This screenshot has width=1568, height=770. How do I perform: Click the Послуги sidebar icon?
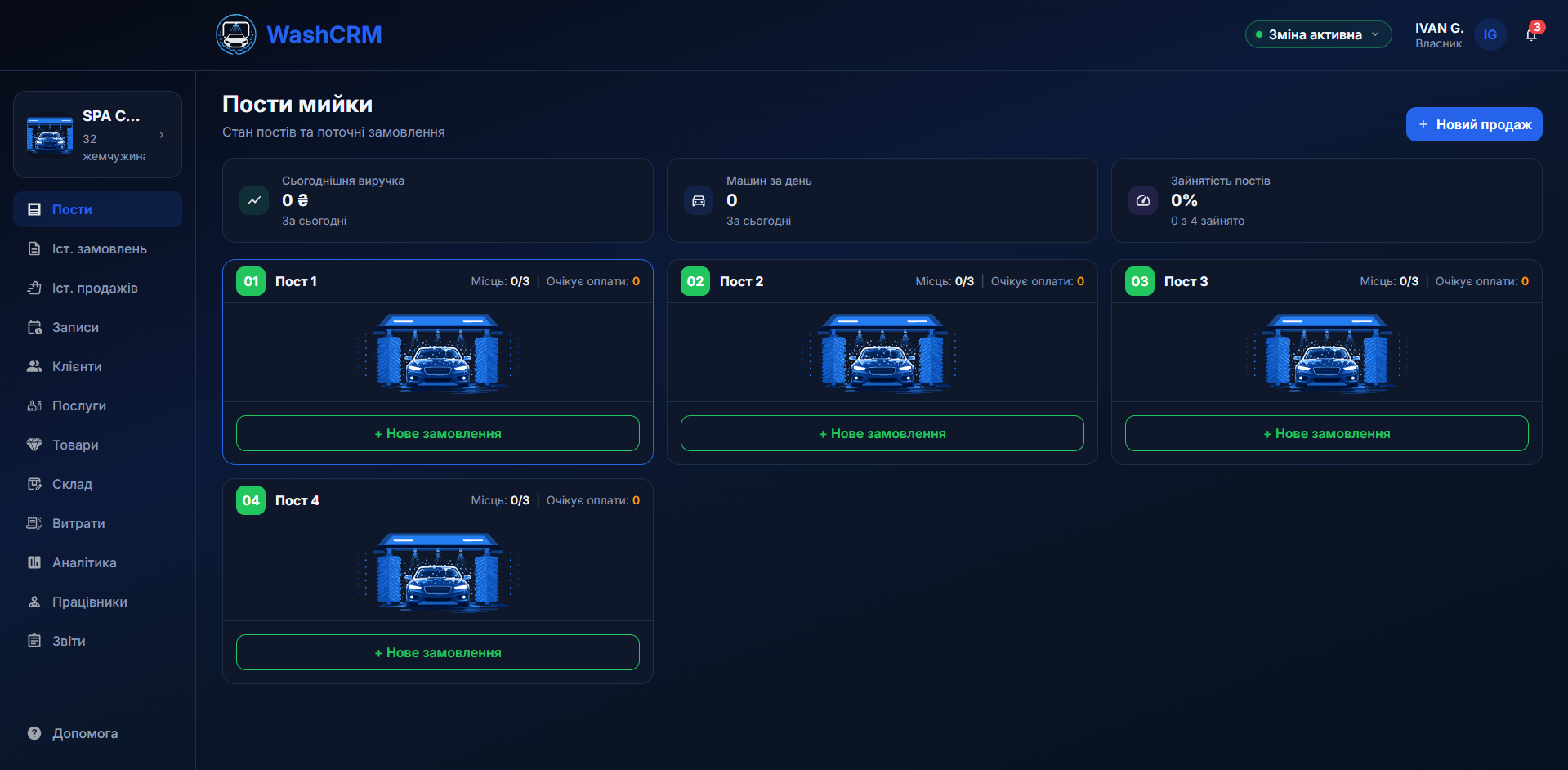pyautogui.click(x=34, y=405)
